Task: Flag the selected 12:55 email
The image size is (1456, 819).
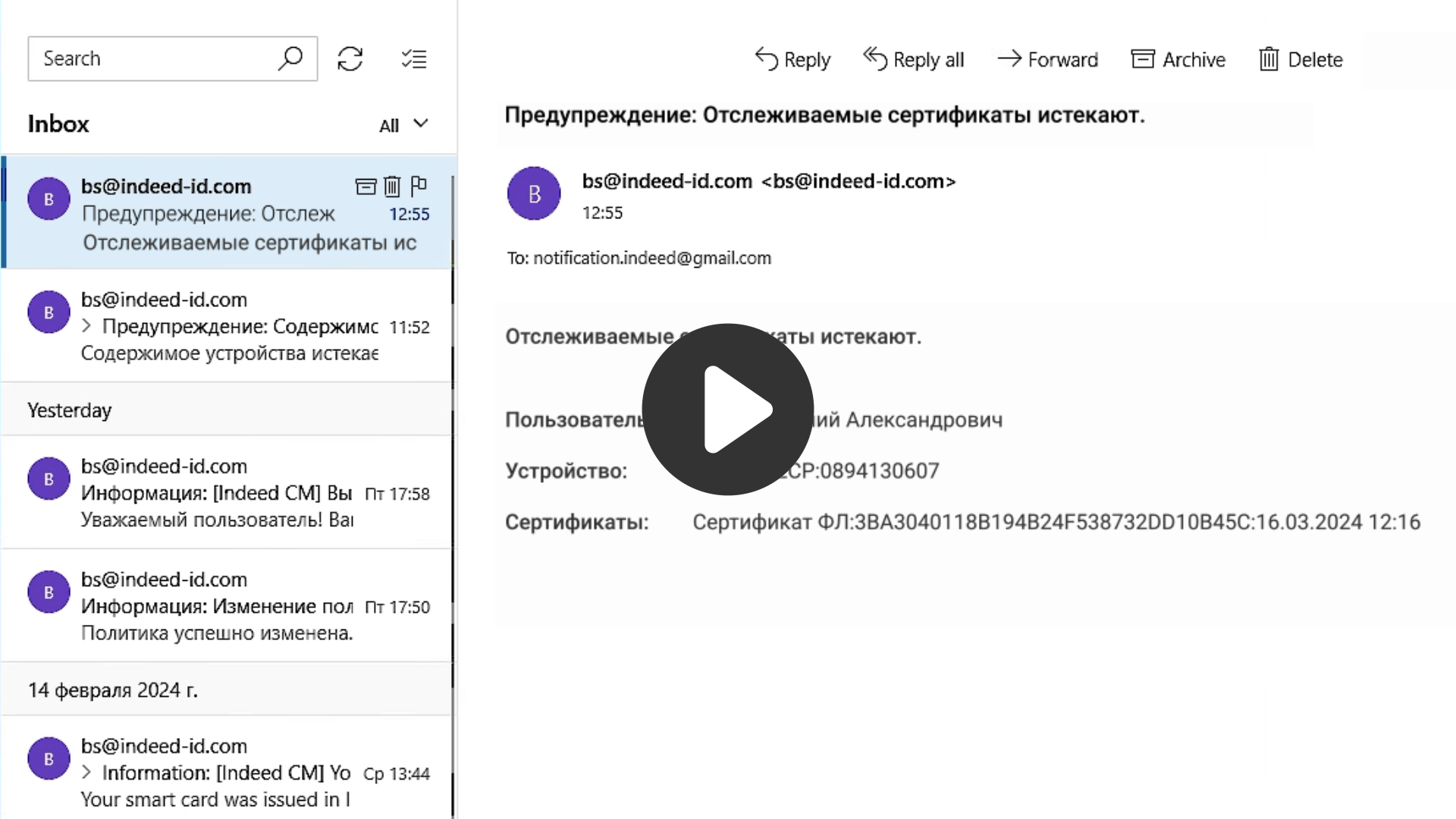Action: (x=419, y=185)
